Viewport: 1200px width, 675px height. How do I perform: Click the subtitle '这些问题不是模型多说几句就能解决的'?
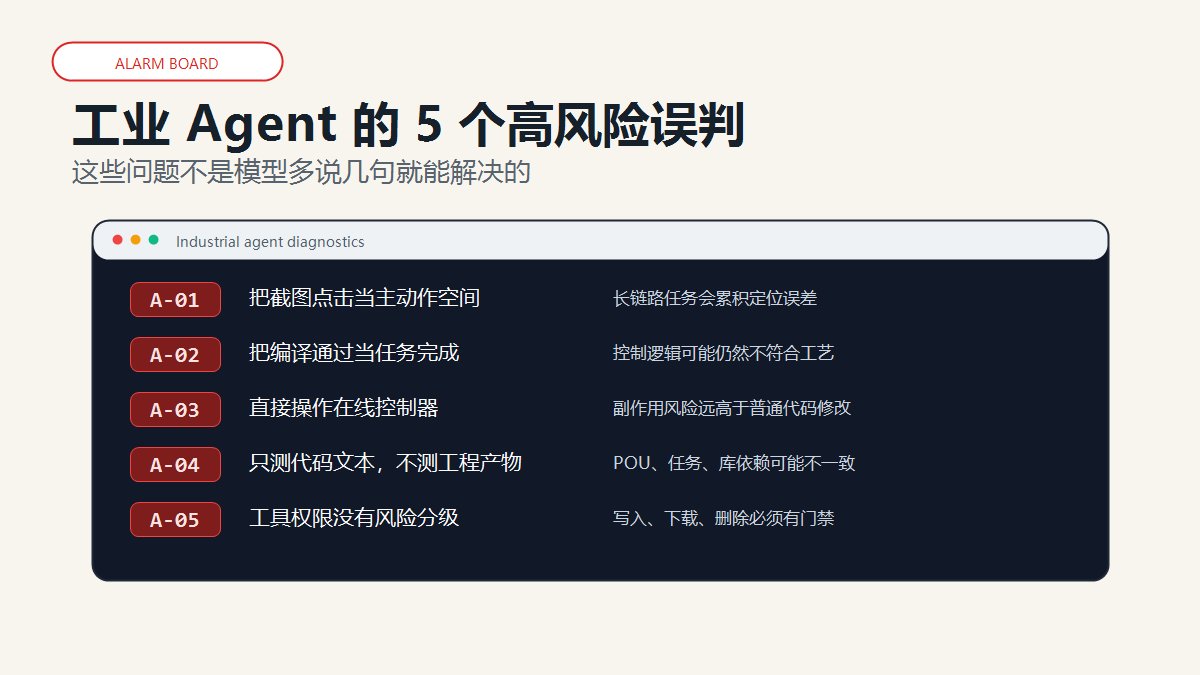tap(301, 172)
